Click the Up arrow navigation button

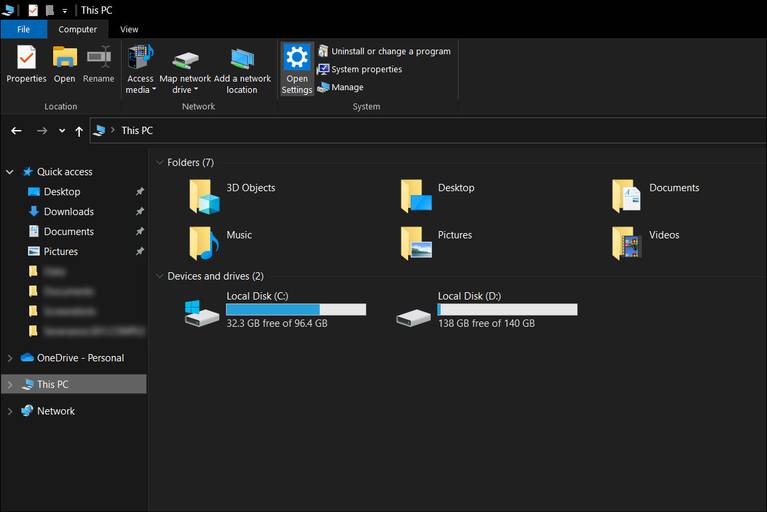79,131
